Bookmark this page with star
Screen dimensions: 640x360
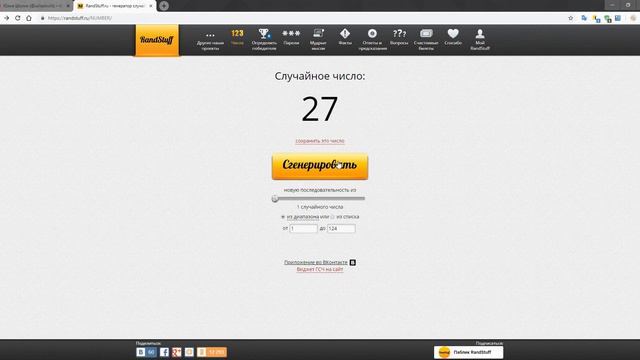(571, 18)
